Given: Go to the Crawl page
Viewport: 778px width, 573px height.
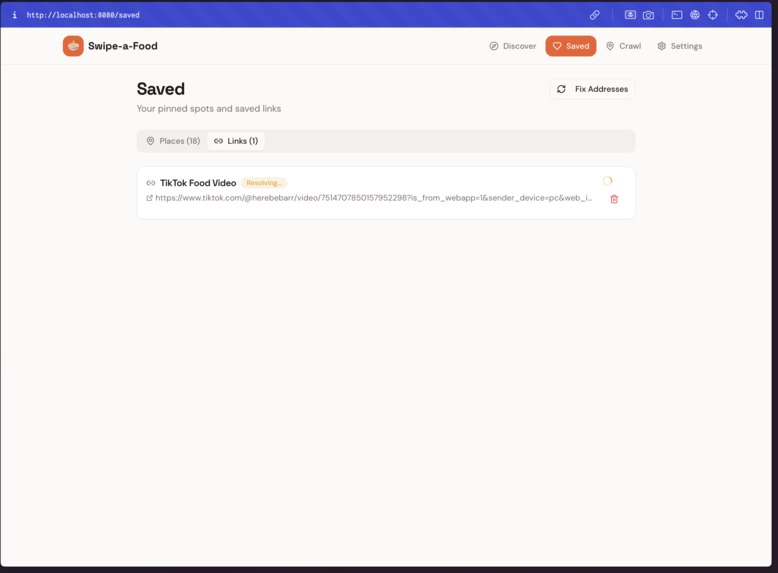Looking at the screenshot, I should click(x=624, y=46).
